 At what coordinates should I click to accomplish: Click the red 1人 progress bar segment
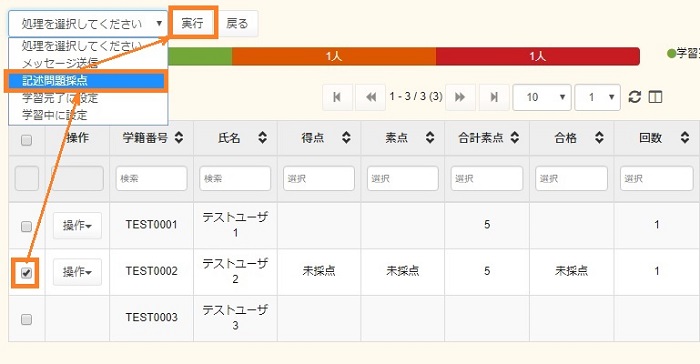[538, 56]
